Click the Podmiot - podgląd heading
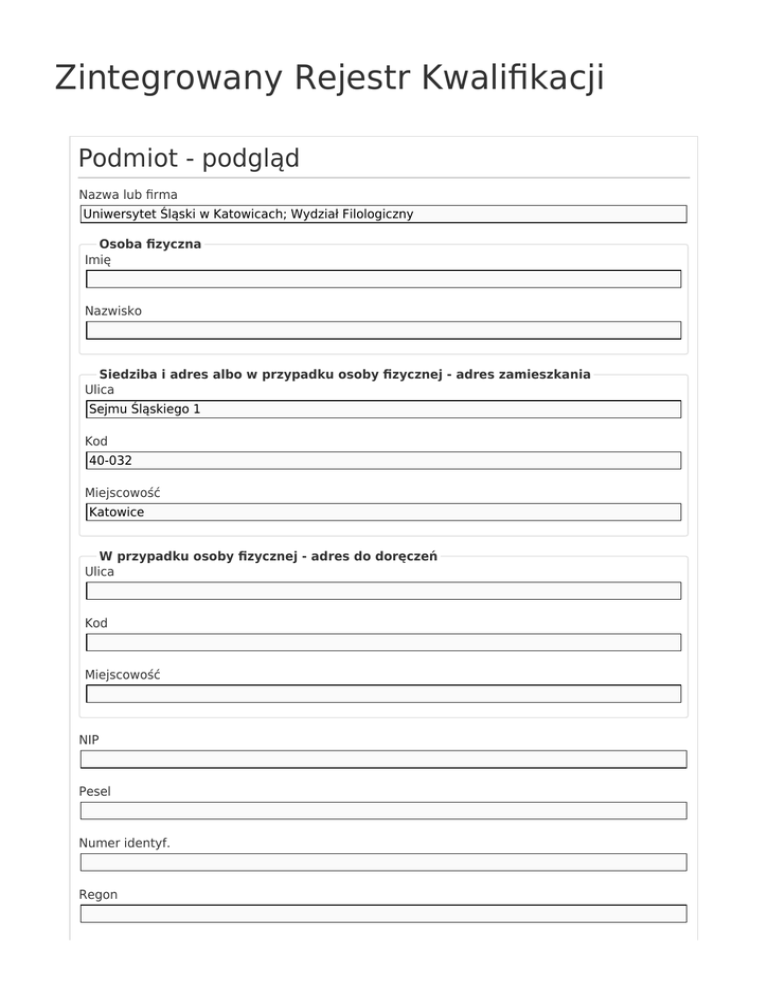 coord(188,158)
